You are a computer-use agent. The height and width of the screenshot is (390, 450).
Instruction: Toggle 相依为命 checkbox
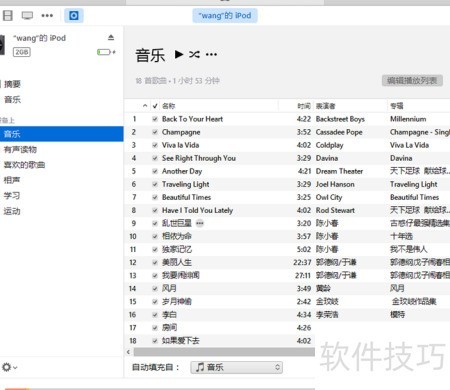click(x=155, y=236)
